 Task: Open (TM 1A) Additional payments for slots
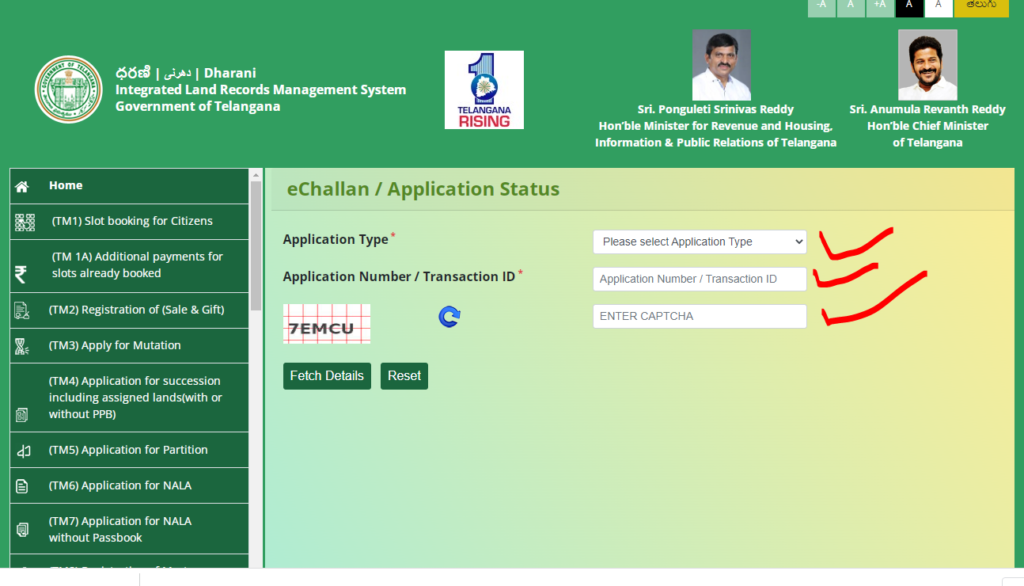129,265
